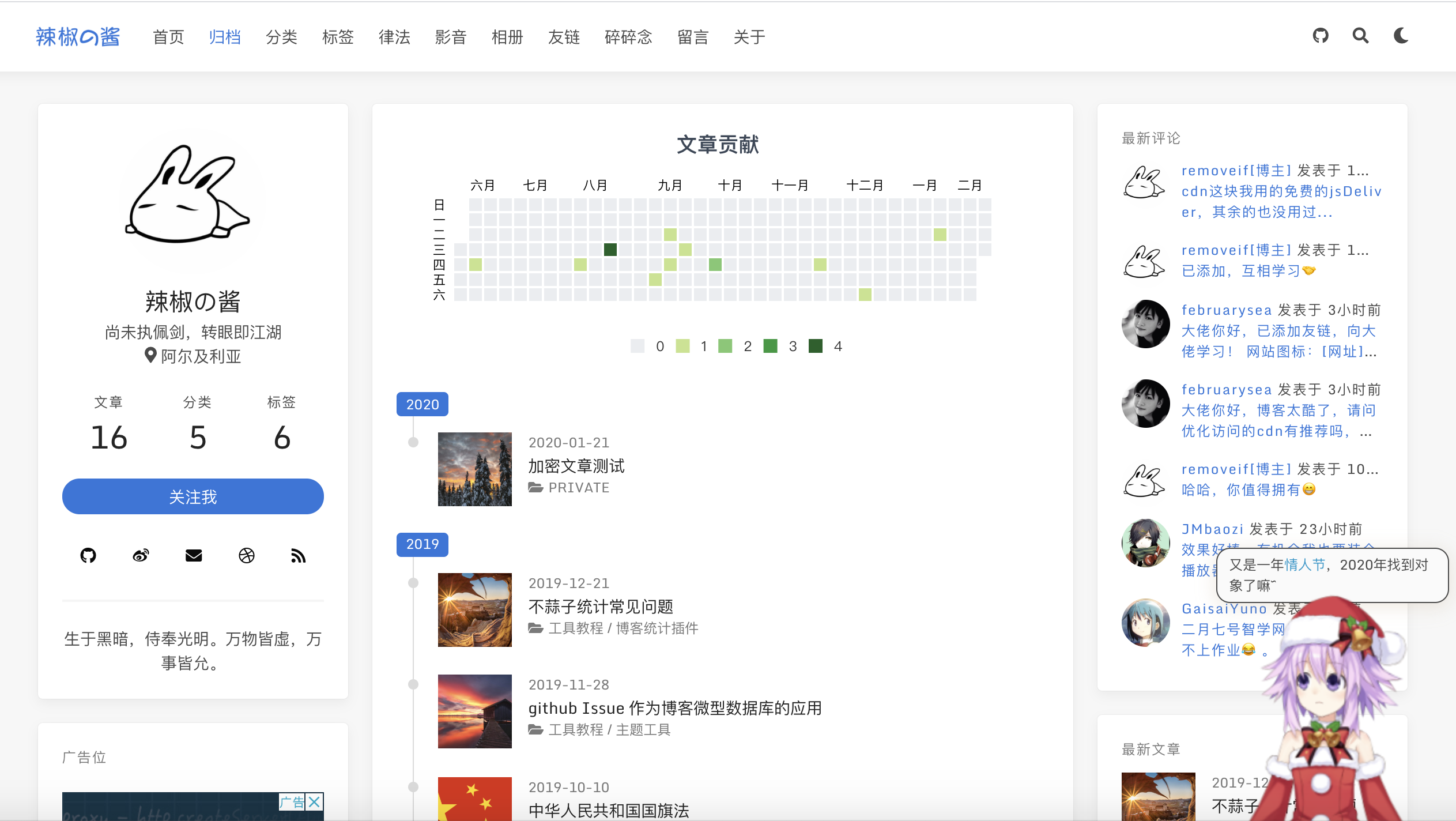Click the folder icon beside PRIVATE
The height and width of the screenshot is (821, 1456).
click(536, 488)
